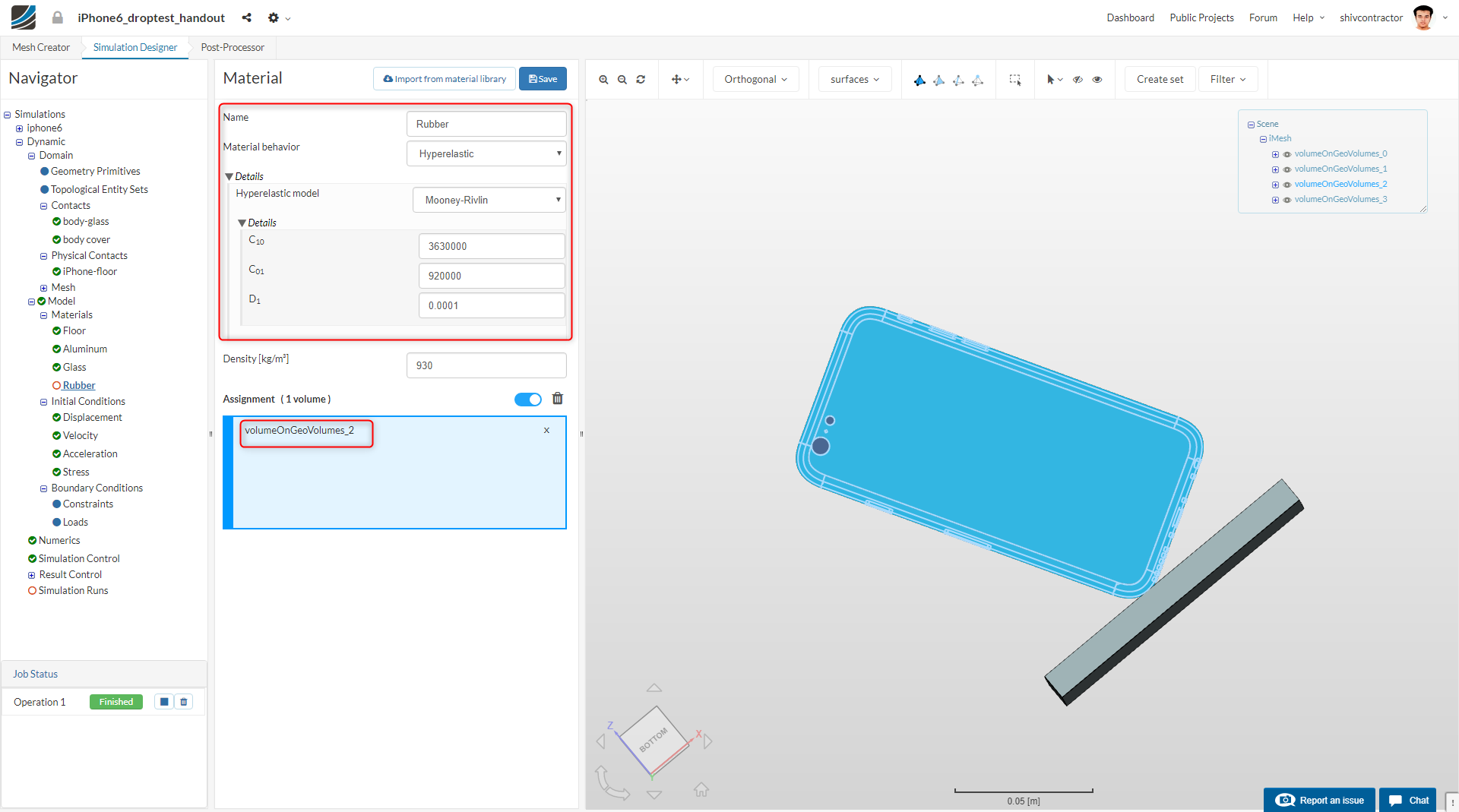
Task: Save the material settings
Action: click(543, 79)
